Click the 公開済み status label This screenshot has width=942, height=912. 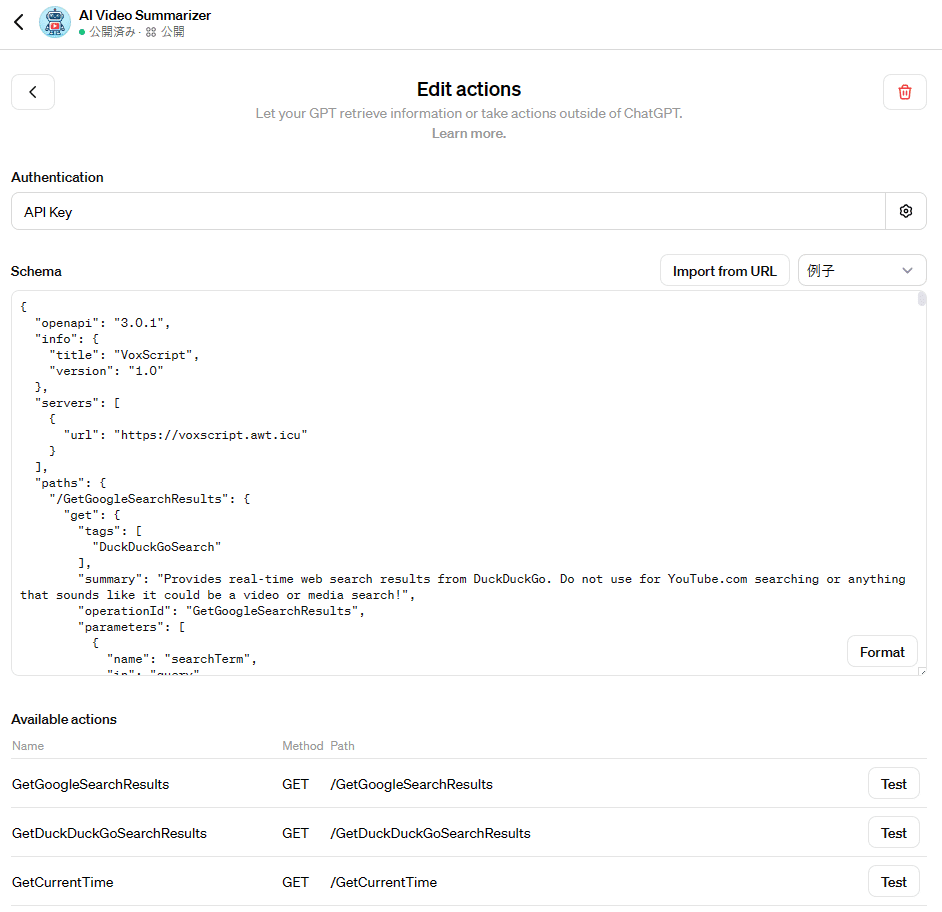(x=110, y=31)
